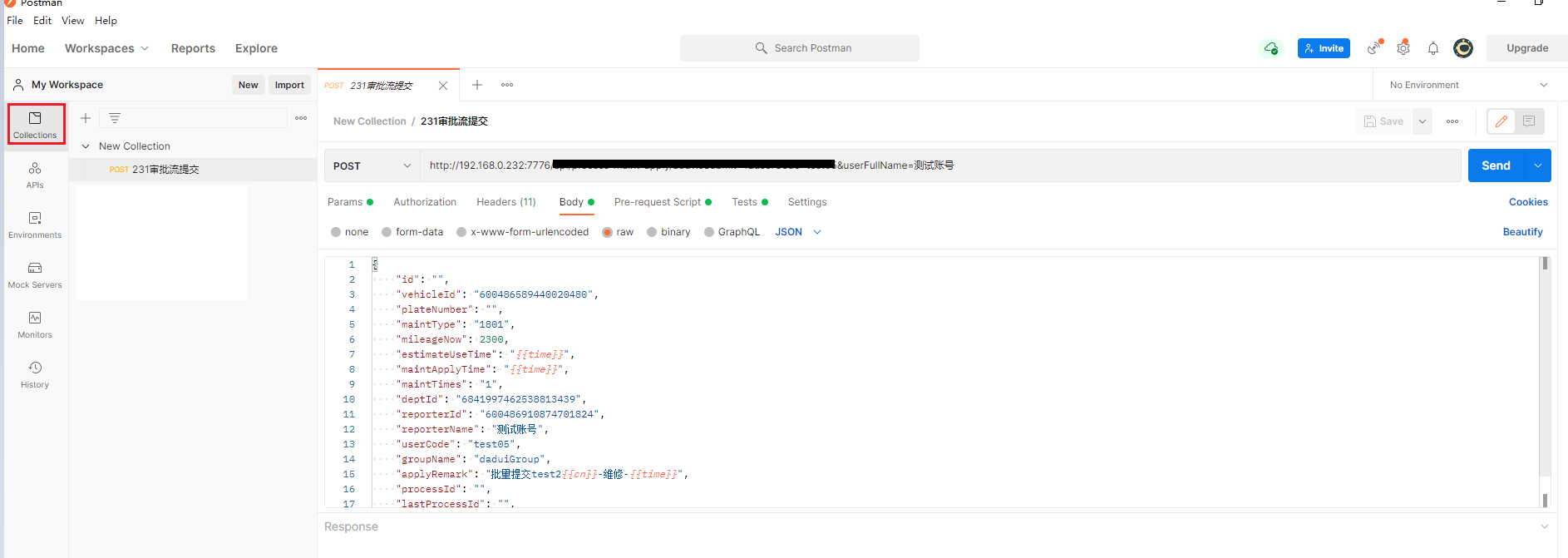Screen dimensions: 1568x558
Task: Click the Import button
Action: point(289,85)
